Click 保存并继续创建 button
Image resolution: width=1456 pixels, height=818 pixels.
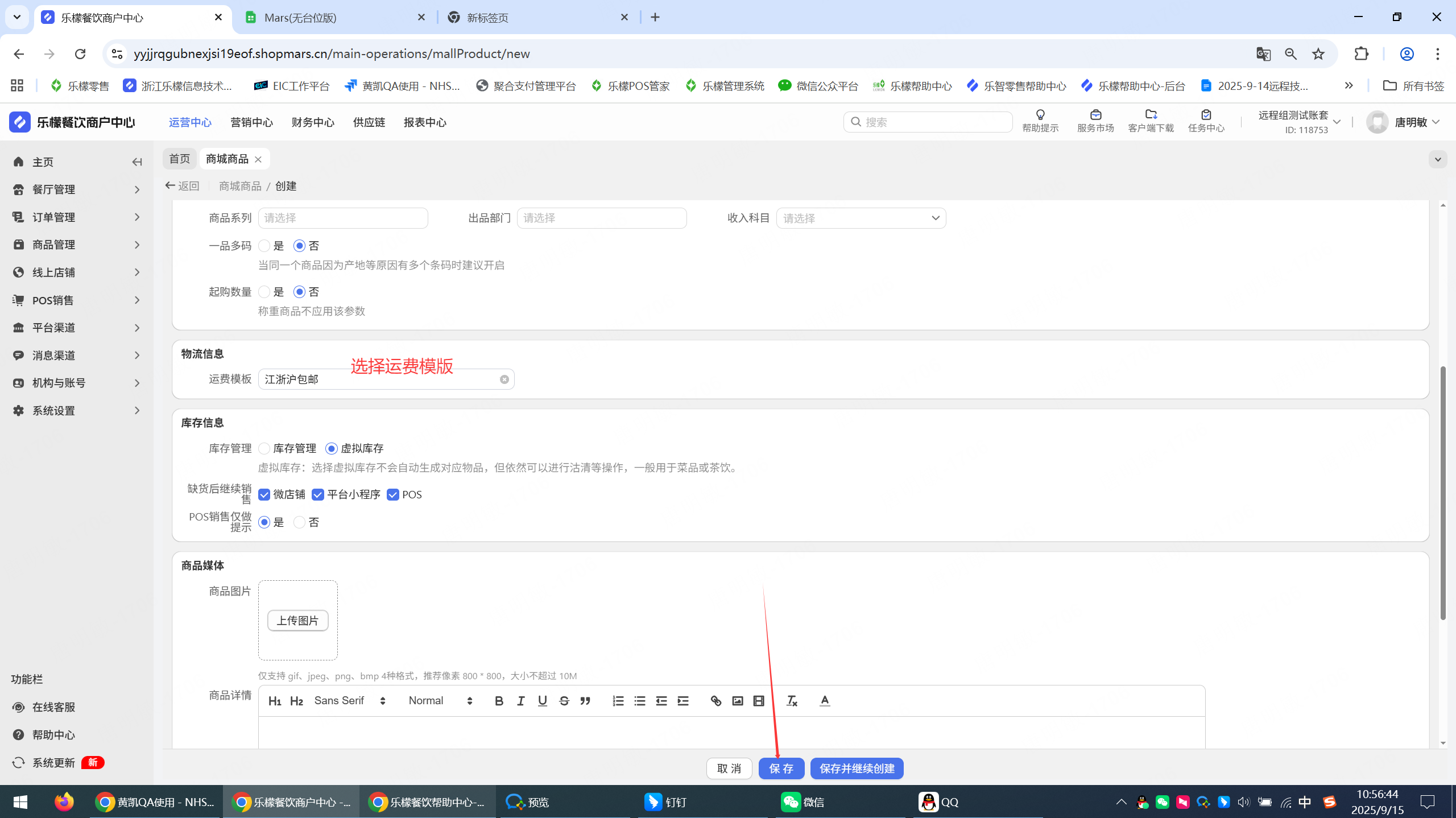[x=857, y=769]
